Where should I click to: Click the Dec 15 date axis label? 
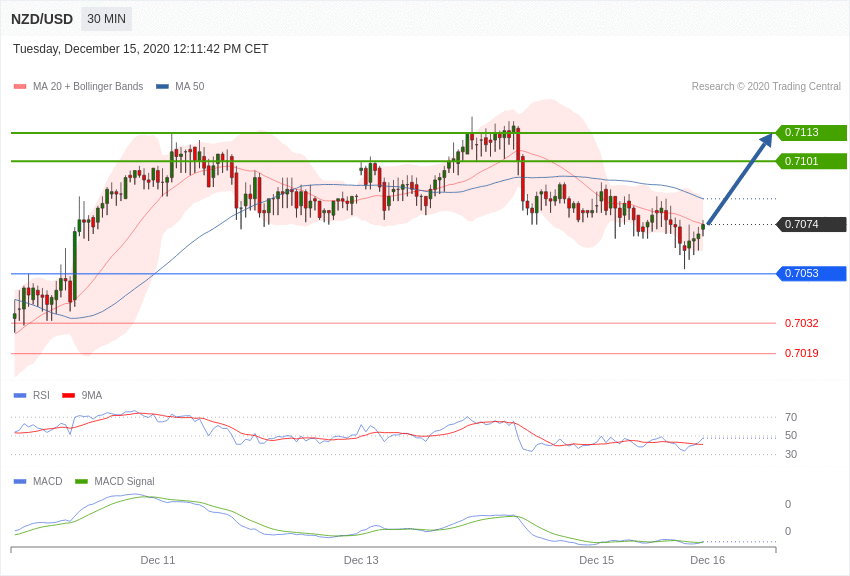pos(597,560)
